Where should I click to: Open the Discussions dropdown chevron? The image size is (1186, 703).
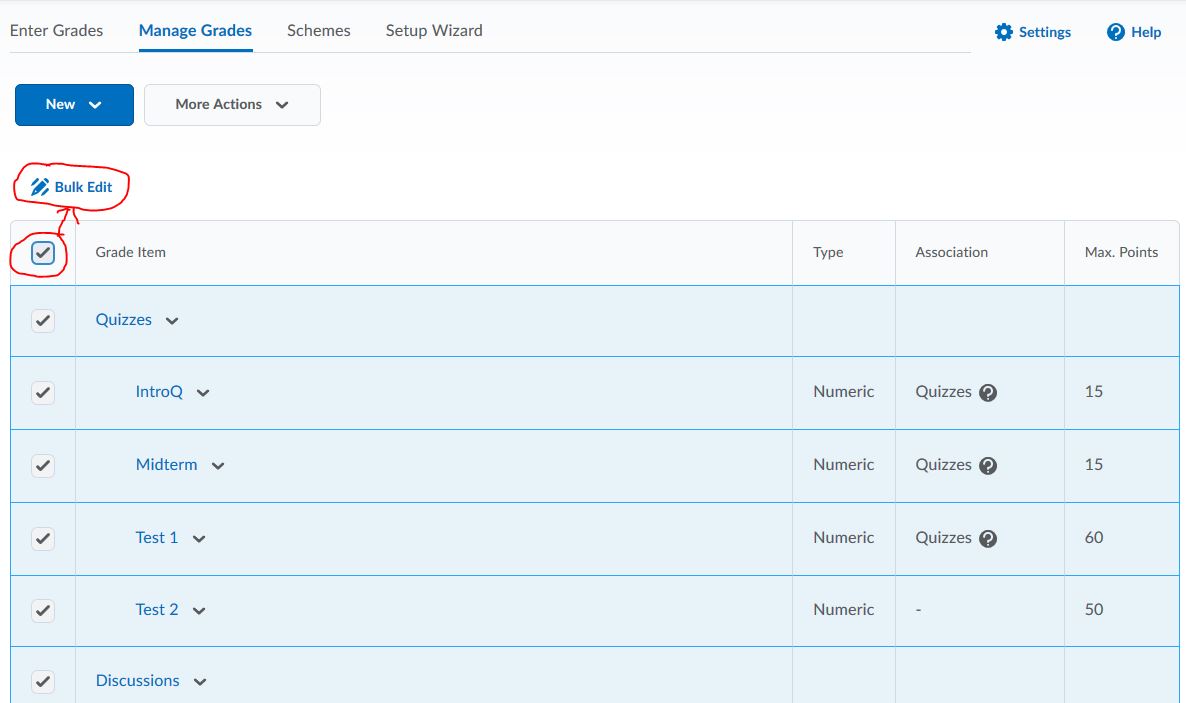coord(199,681)
